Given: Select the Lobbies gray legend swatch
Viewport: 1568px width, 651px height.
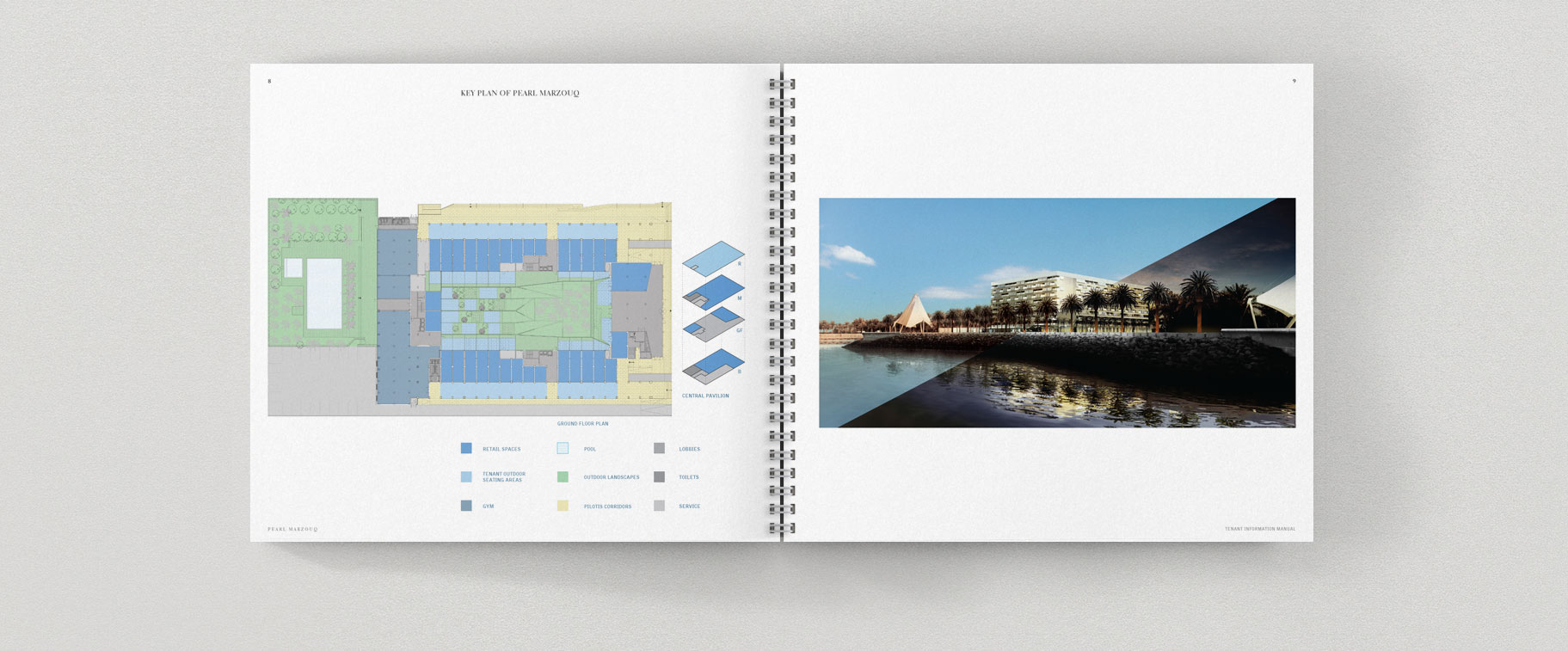Looking at the screenshot, I should (659, 448).
